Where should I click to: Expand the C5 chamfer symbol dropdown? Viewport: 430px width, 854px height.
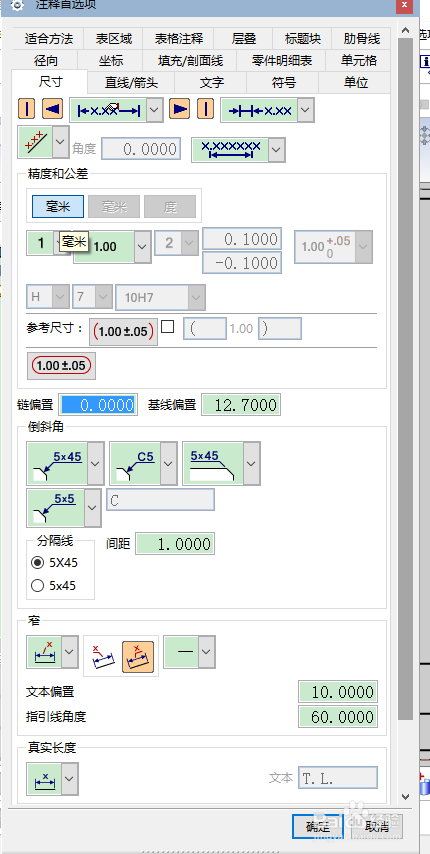pyautogui.click(x=169, y=463)
